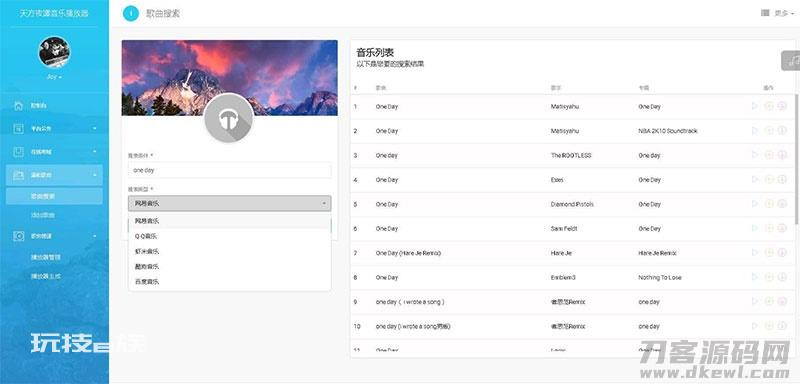
Task: Click plus icon on NBA 2K10 Soundtrack row
Action: tap(769, 131)
